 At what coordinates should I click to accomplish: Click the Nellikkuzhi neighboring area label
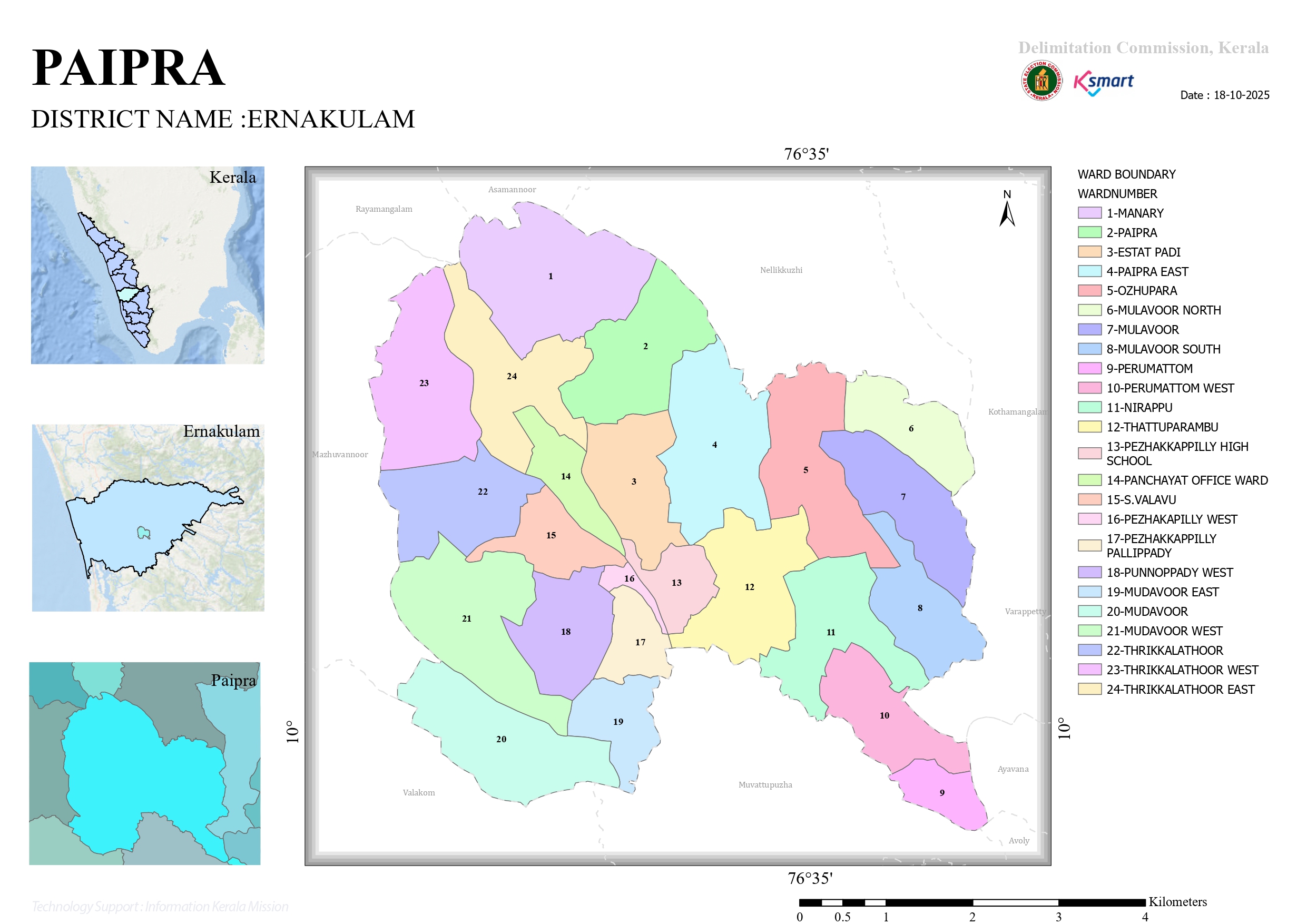781,270
